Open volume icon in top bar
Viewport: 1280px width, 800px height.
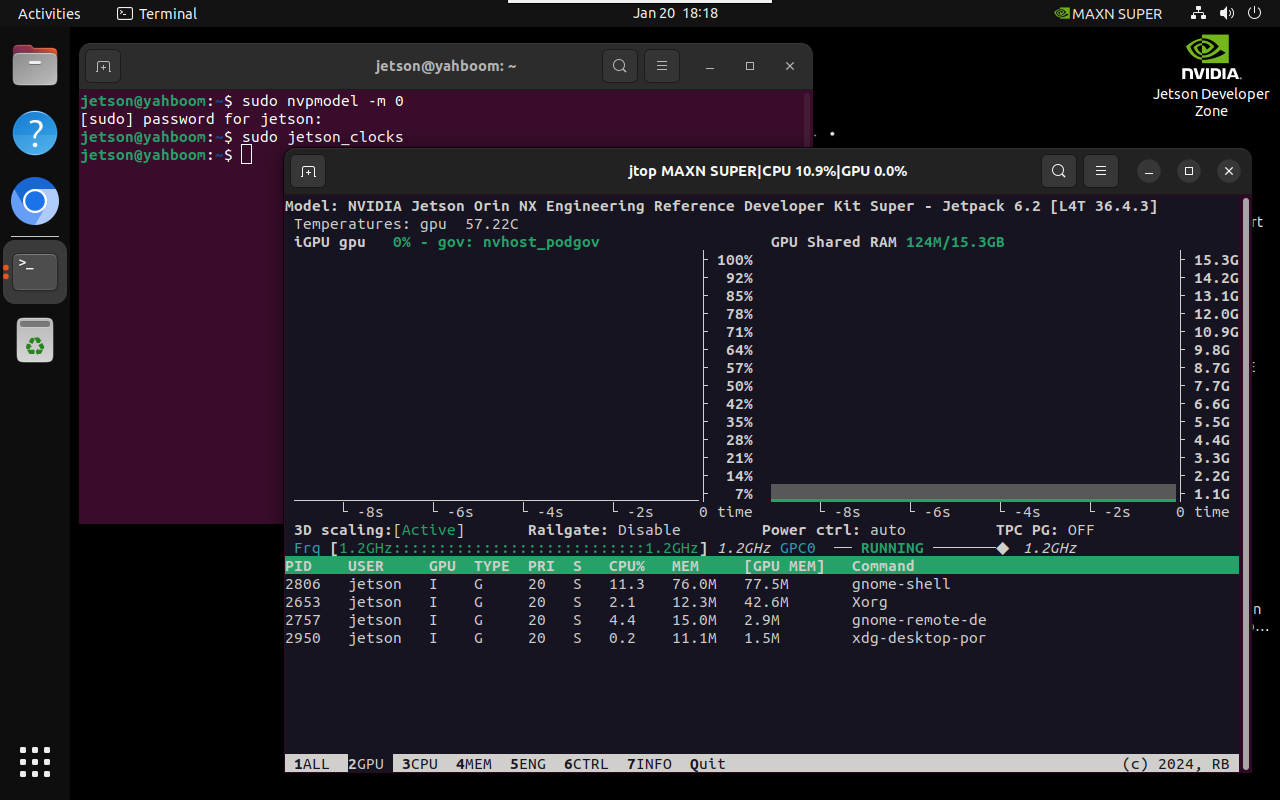tap(1227, 14)
